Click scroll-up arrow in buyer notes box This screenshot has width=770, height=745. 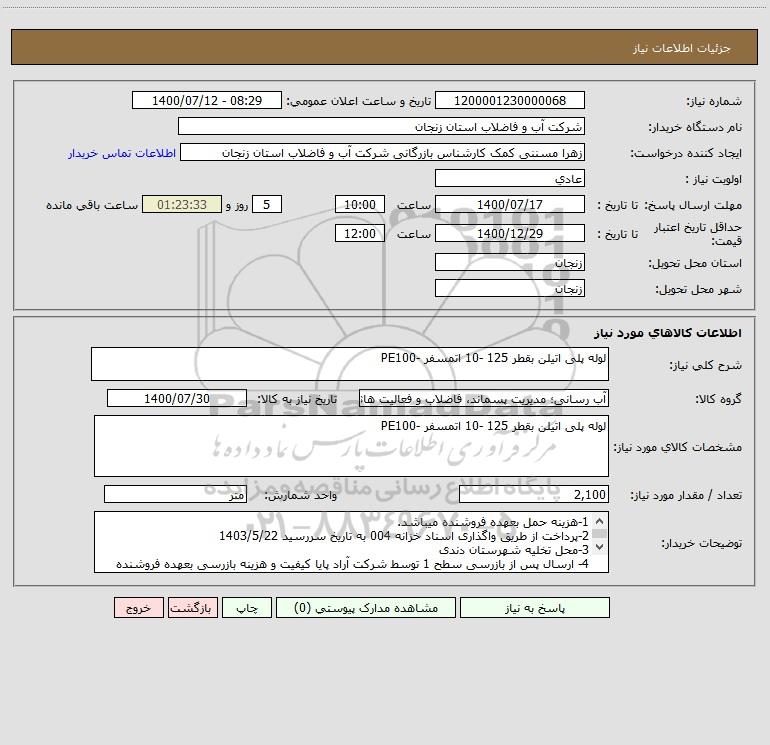pyautogui.click(x=599, y=522)
